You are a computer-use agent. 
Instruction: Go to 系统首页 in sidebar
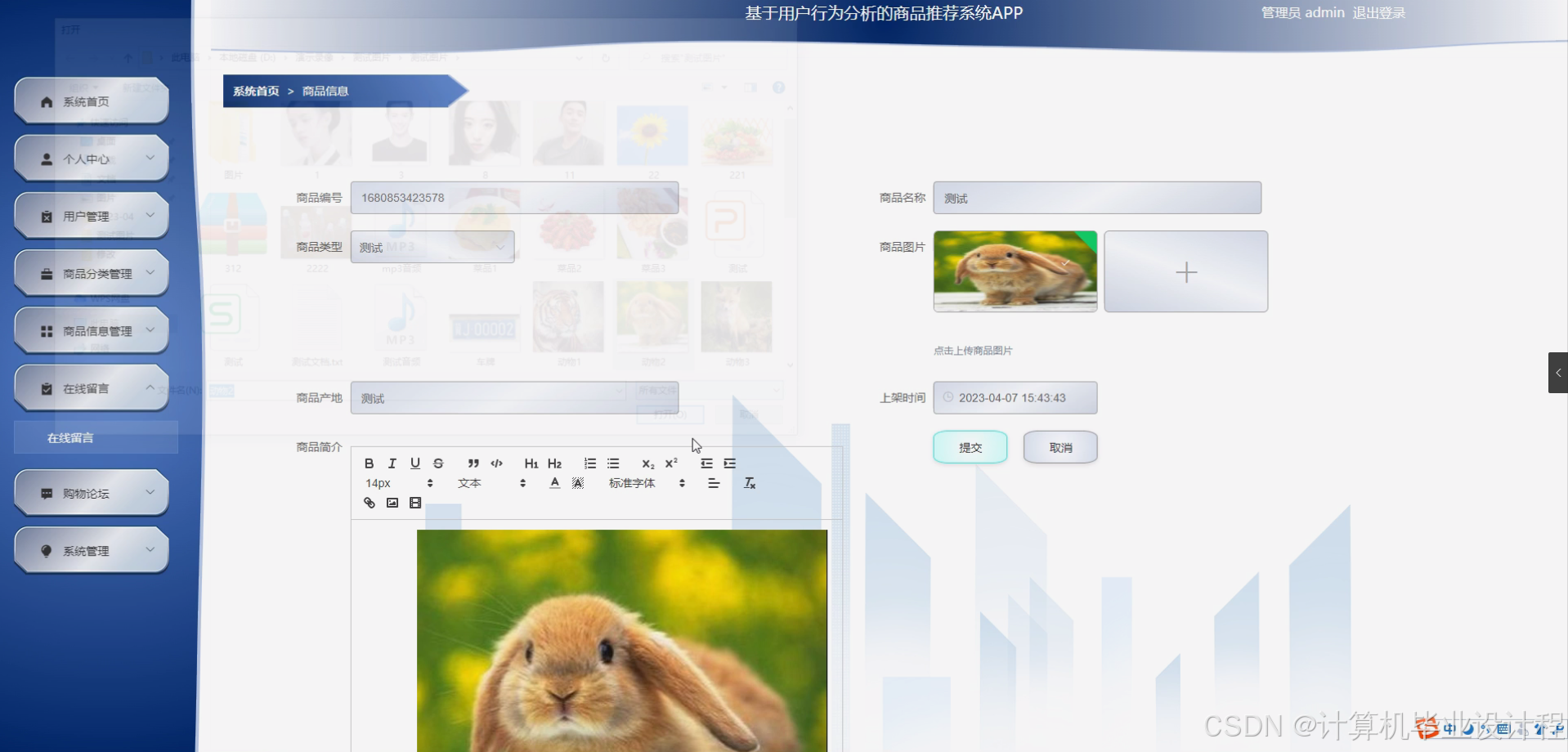92,101
